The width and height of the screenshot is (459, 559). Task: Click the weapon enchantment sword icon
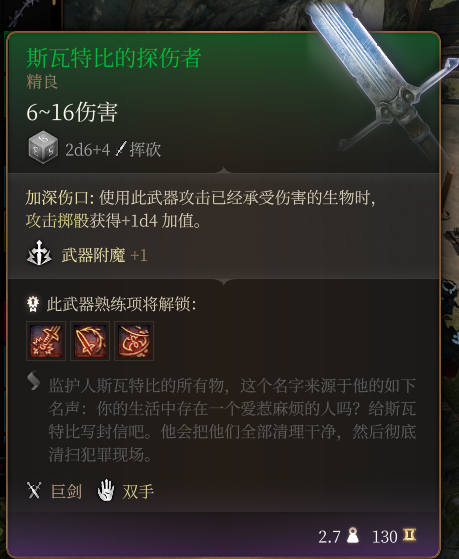[39, 253]
